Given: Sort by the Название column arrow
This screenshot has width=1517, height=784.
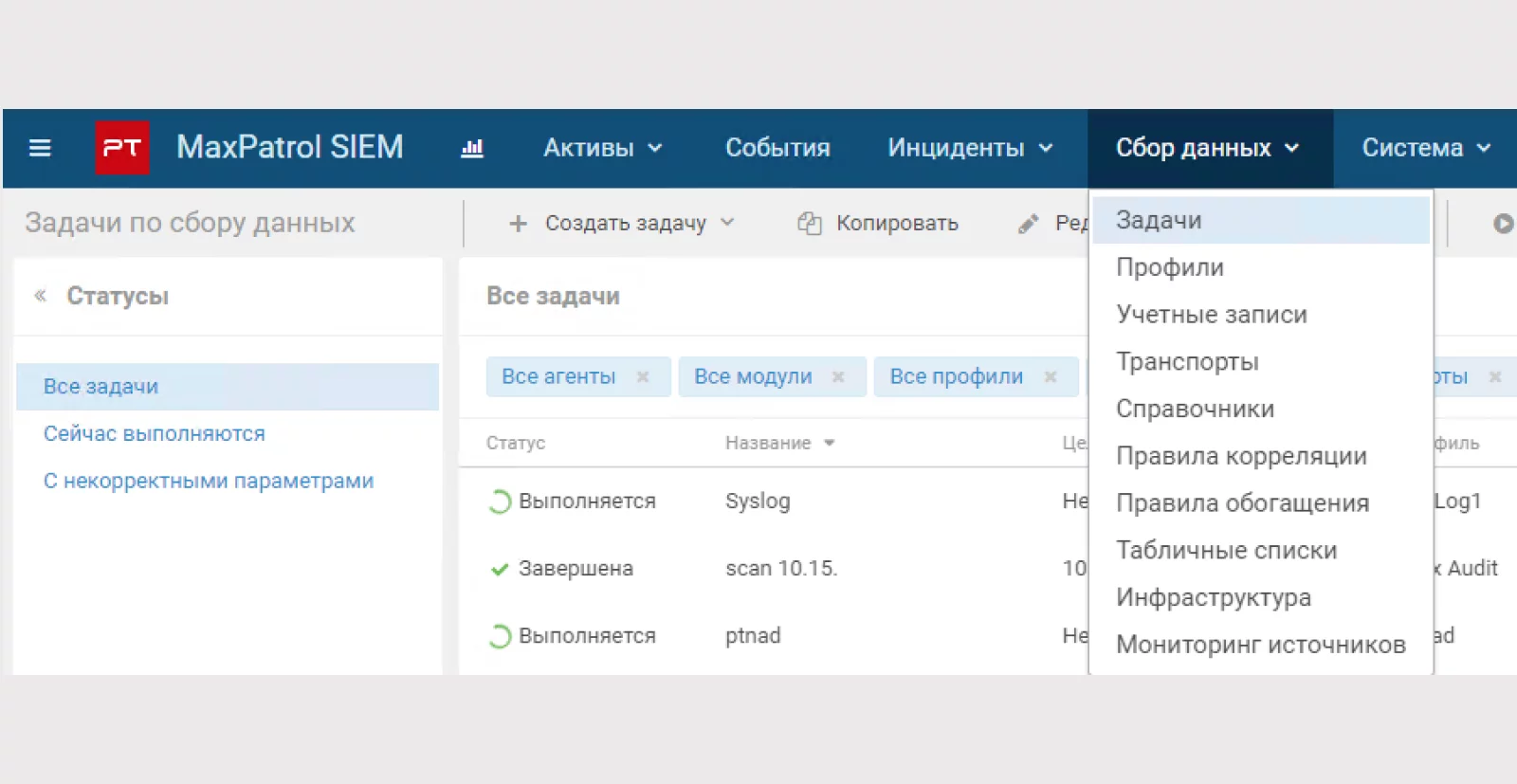Looking at the screenshot, I should [830, 443].
